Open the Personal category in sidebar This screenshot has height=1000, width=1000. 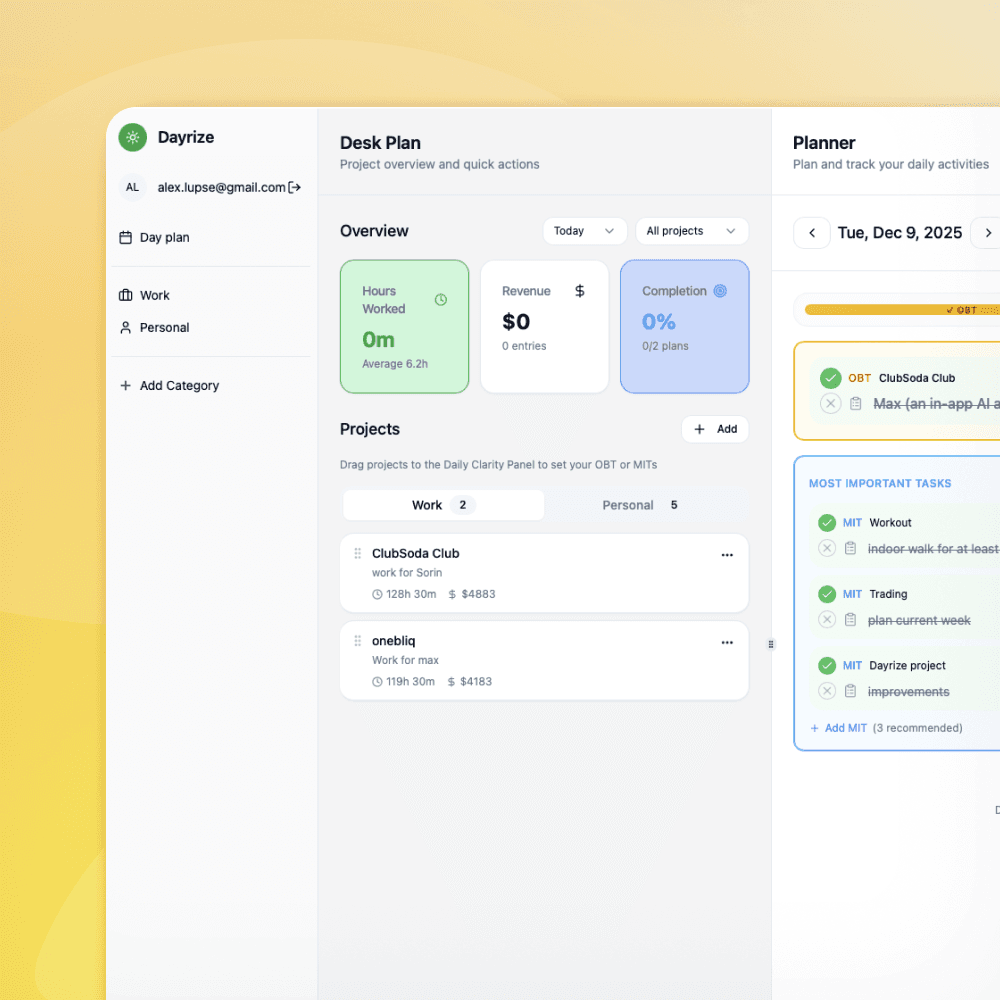tap(210, 328)
